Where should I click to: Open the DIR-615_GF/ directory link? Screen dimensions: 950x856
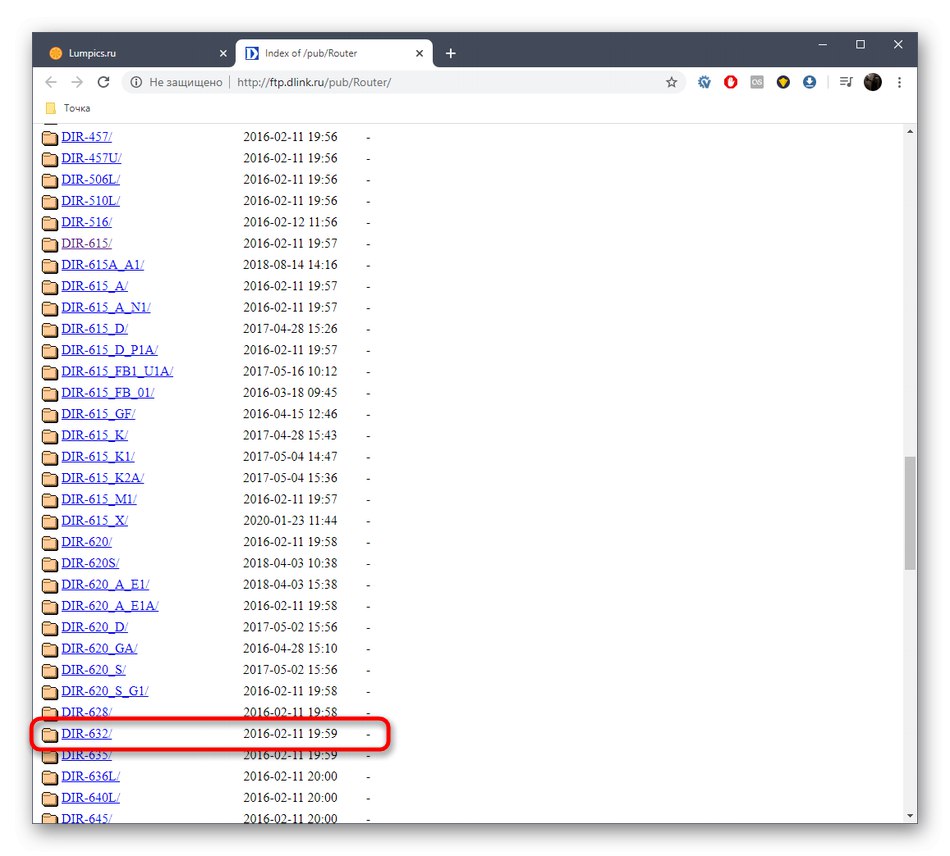(98, 414)
